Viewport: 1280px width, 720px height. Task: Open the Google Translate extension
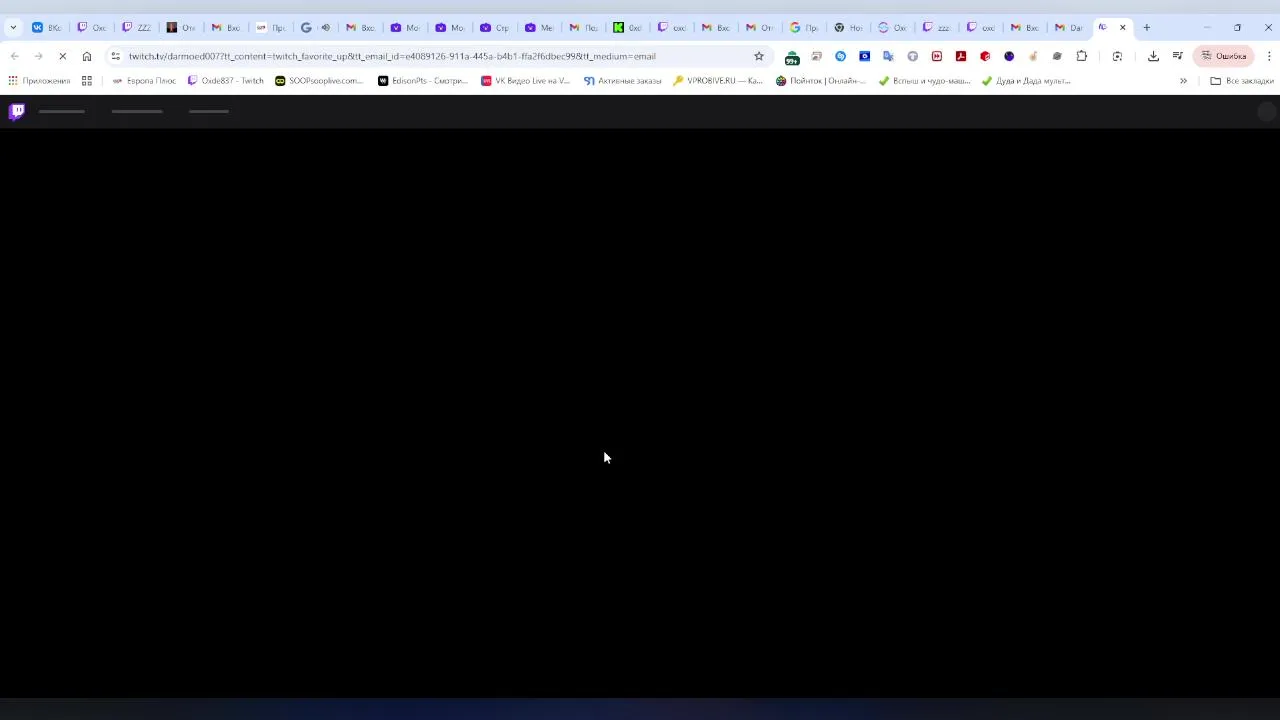888,56
